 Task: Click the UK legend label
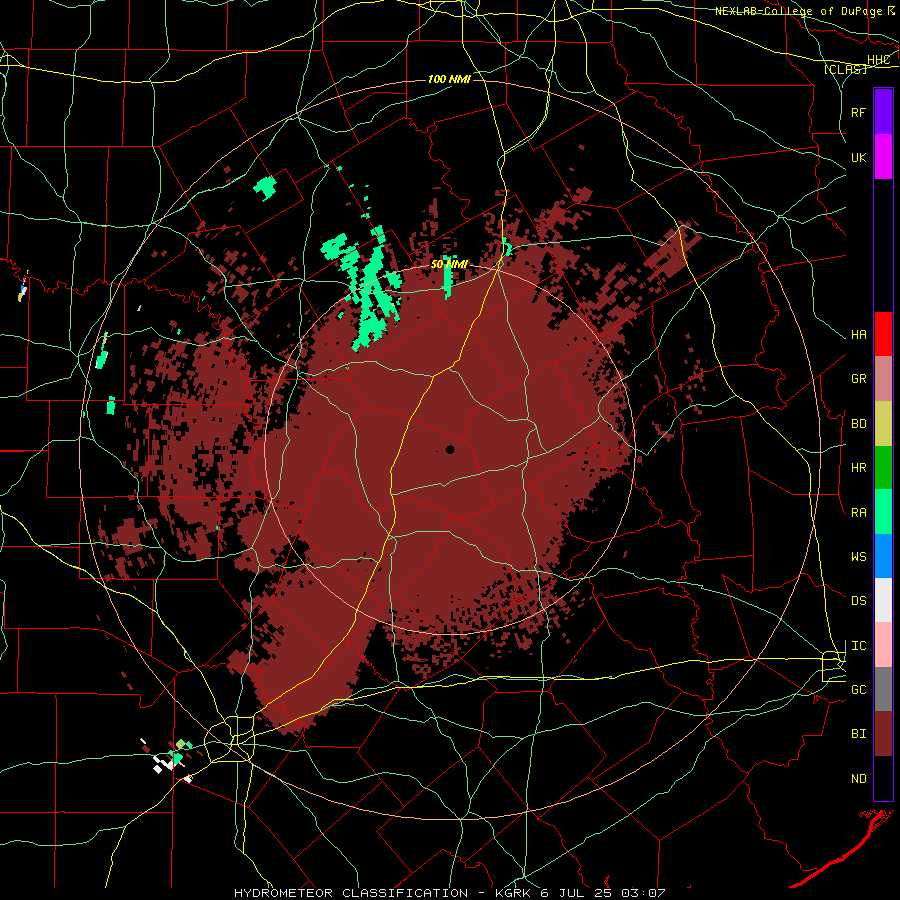859,157
